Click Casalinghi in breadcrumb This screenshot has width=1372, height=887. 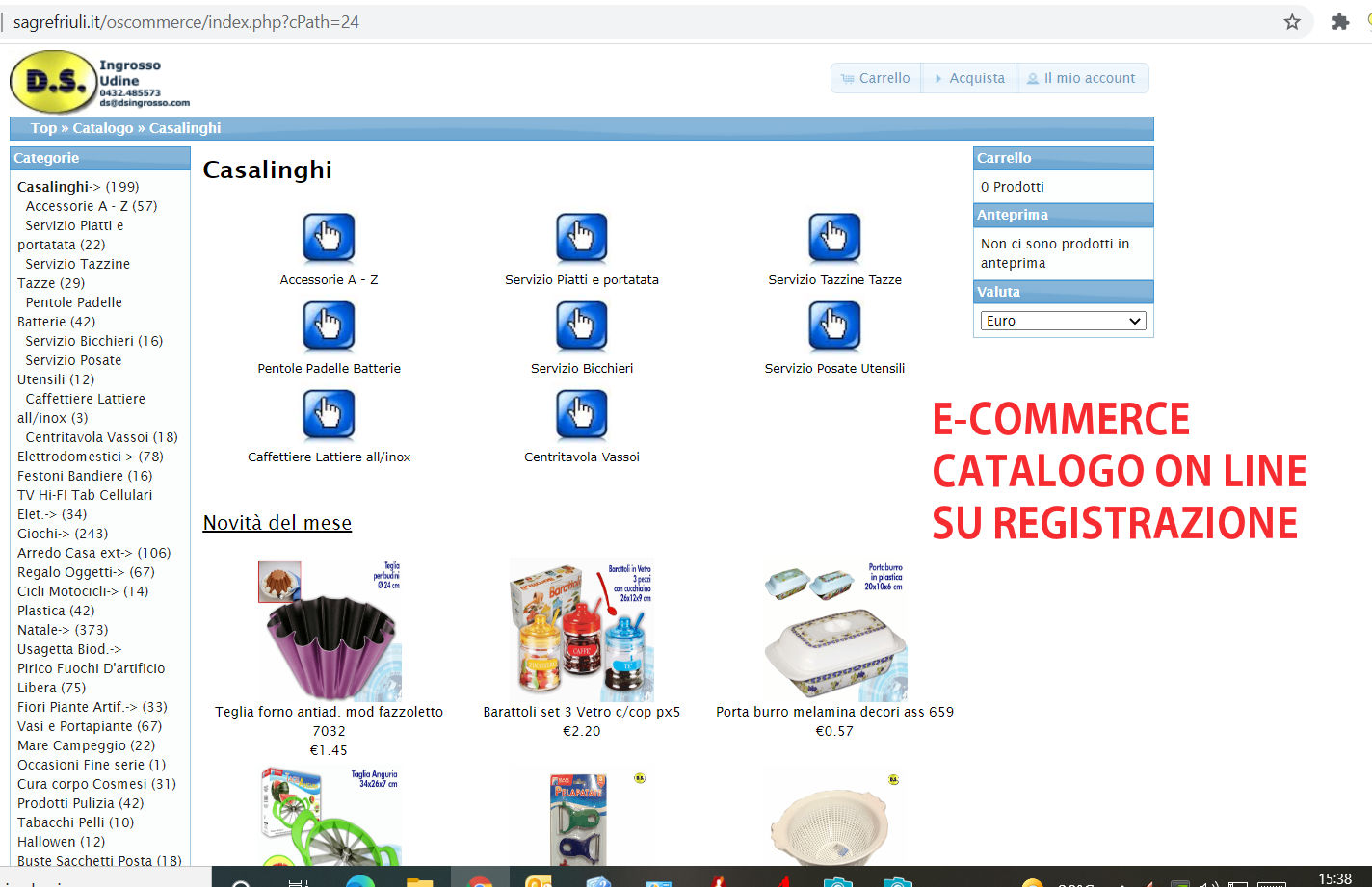[x=185, y=128]
